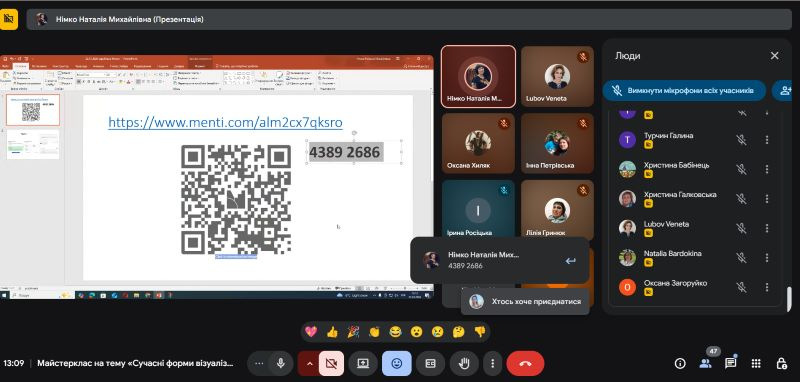Close the Люди panel
Image resolution: width=800 pixels, height=382 pixels.
(774, 56)
